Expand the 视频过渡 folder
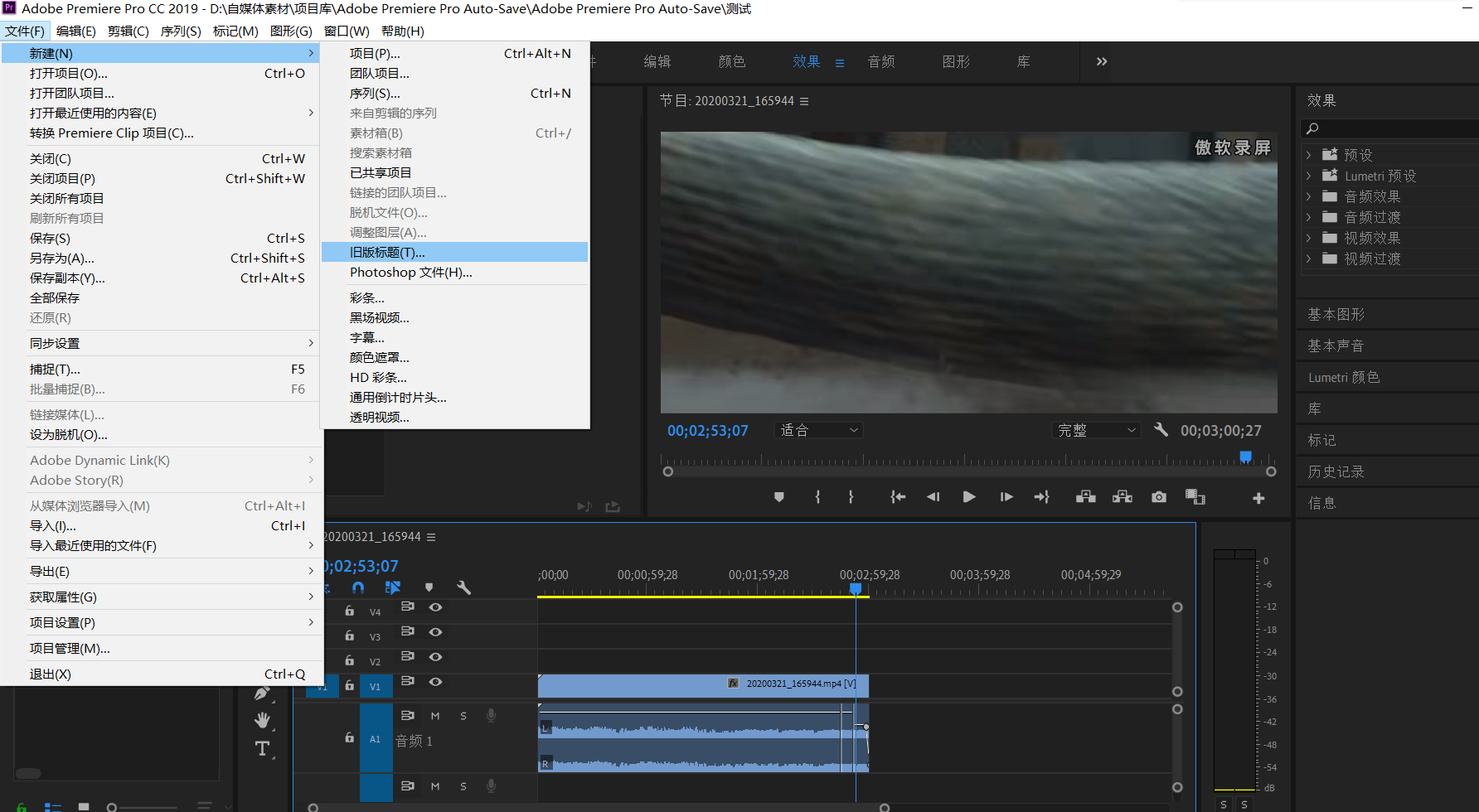 click(x=1309, y=259)
